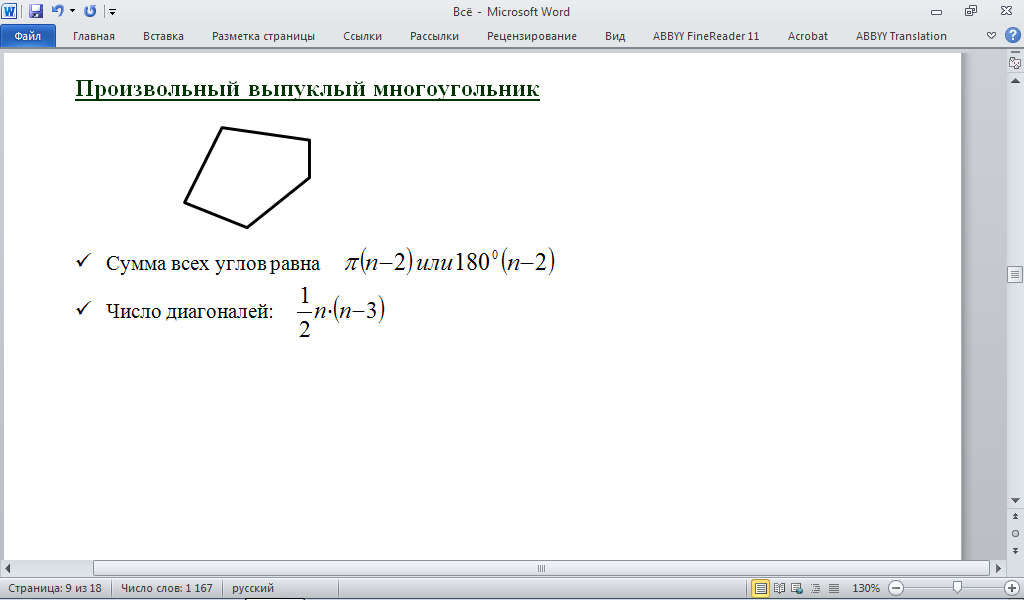Open the Файл tab

[x=28, y=36]
